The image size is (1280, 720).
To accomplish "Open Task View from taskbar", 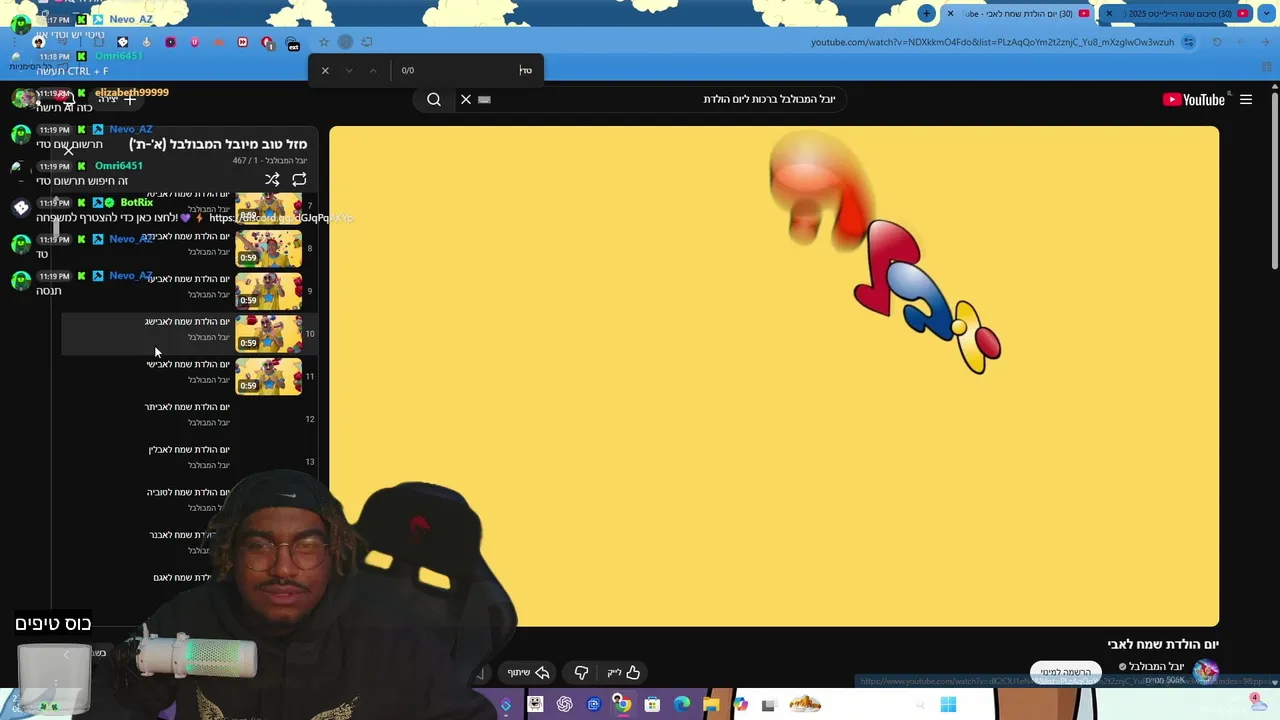I will pos(769,705).
